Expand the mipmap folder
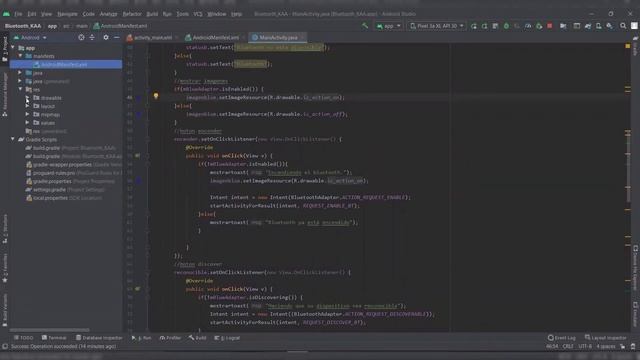Image resolution: width=640 pixels, height=360 pixels. [27, 115]
